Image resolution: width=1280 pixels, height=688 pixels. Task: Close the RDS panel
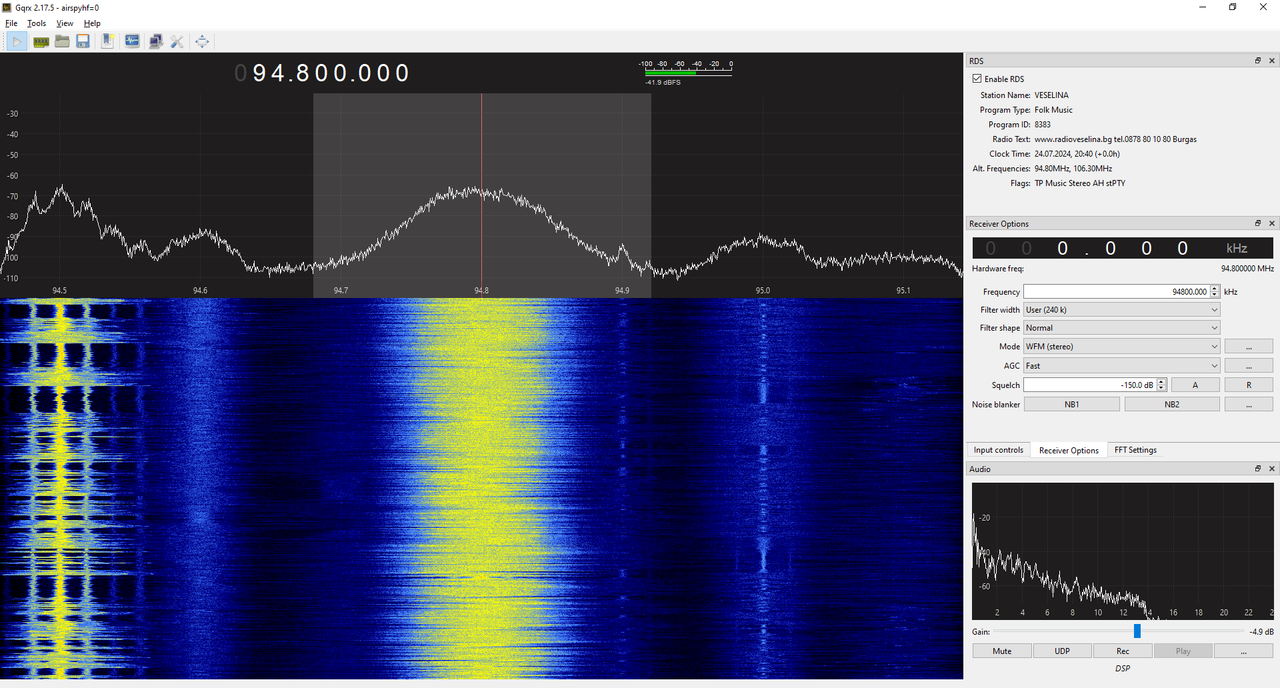[1272, 61]
